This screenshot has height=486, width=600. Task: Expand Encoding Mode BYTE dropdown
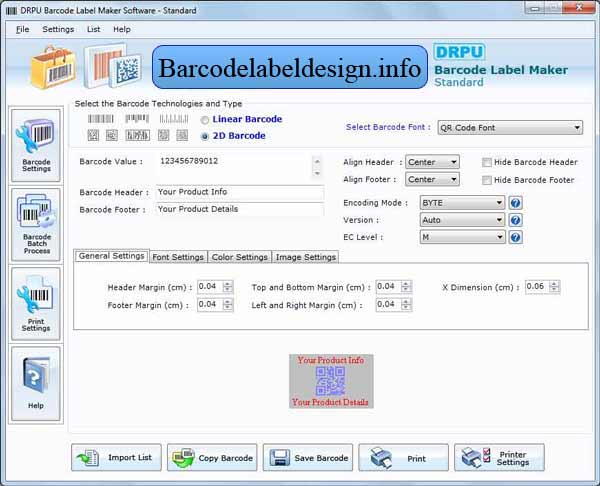coord(462,203)
